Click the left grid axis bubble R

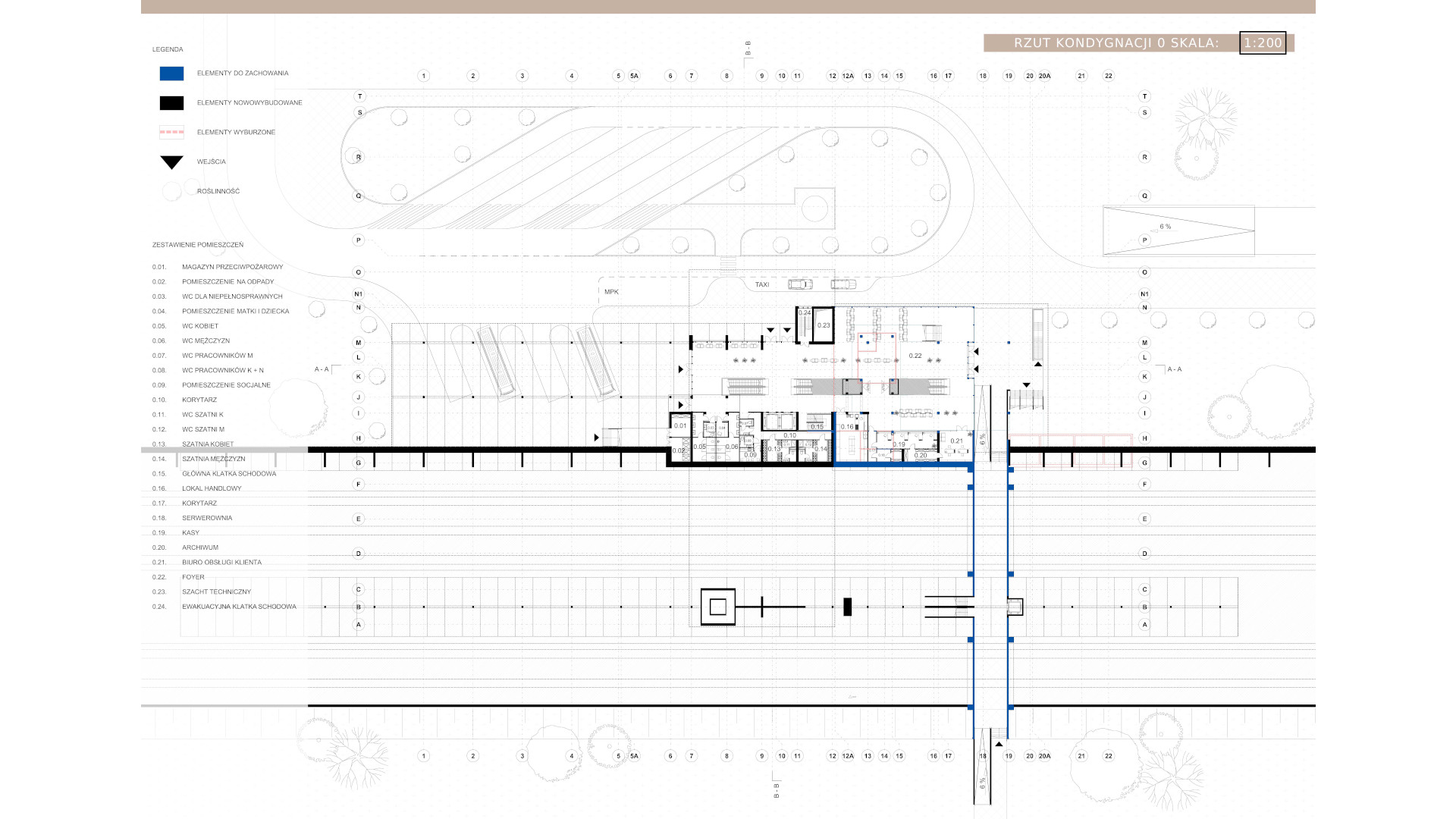pos(359,158)
